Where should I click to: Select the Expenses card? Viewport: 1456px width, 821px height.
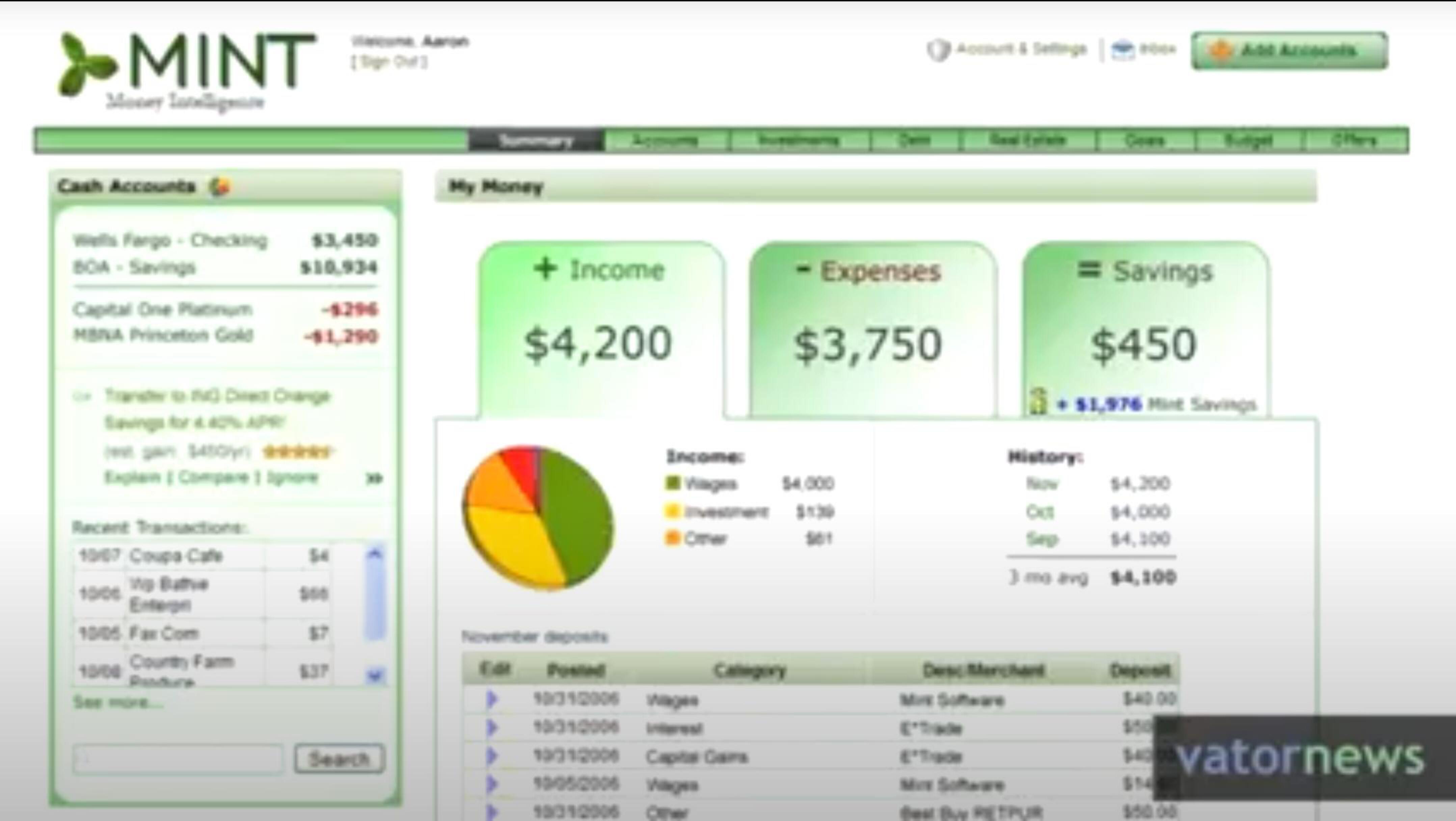(x=873, y=331)
